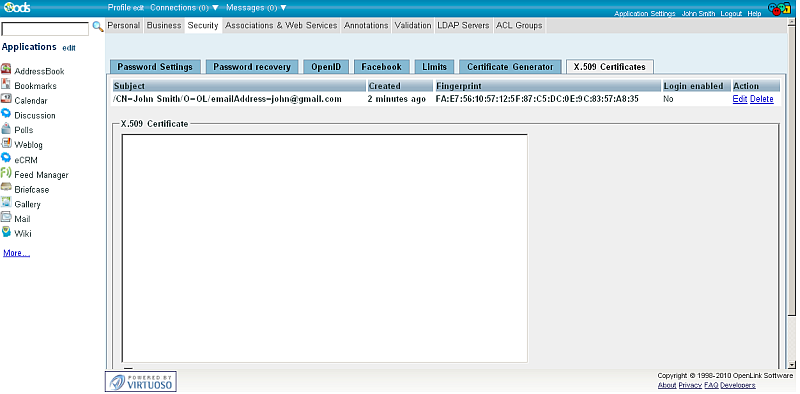Click the search magnifier icon
Viewport: 800px width, 394px height.
[97, 27]
